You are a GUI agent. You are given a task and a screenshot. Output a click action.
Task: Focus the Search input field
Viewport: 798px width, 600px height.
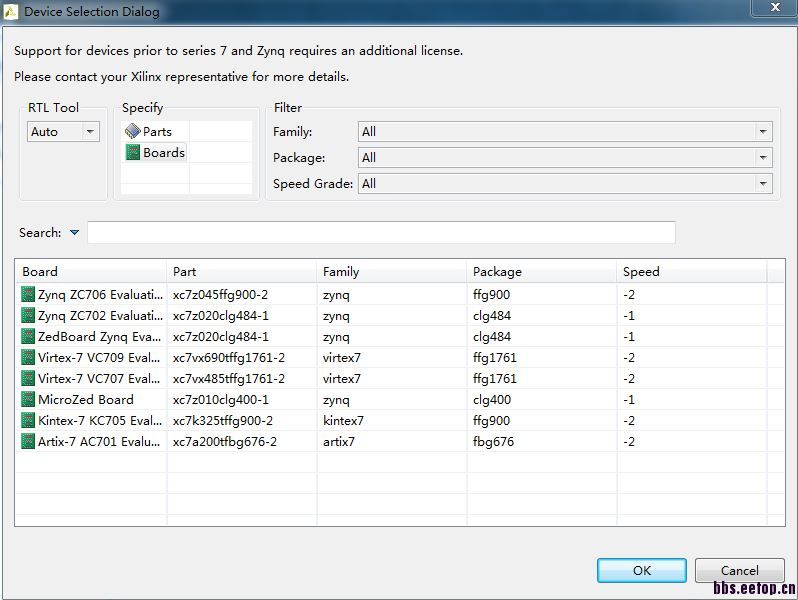tap(381, 233)
